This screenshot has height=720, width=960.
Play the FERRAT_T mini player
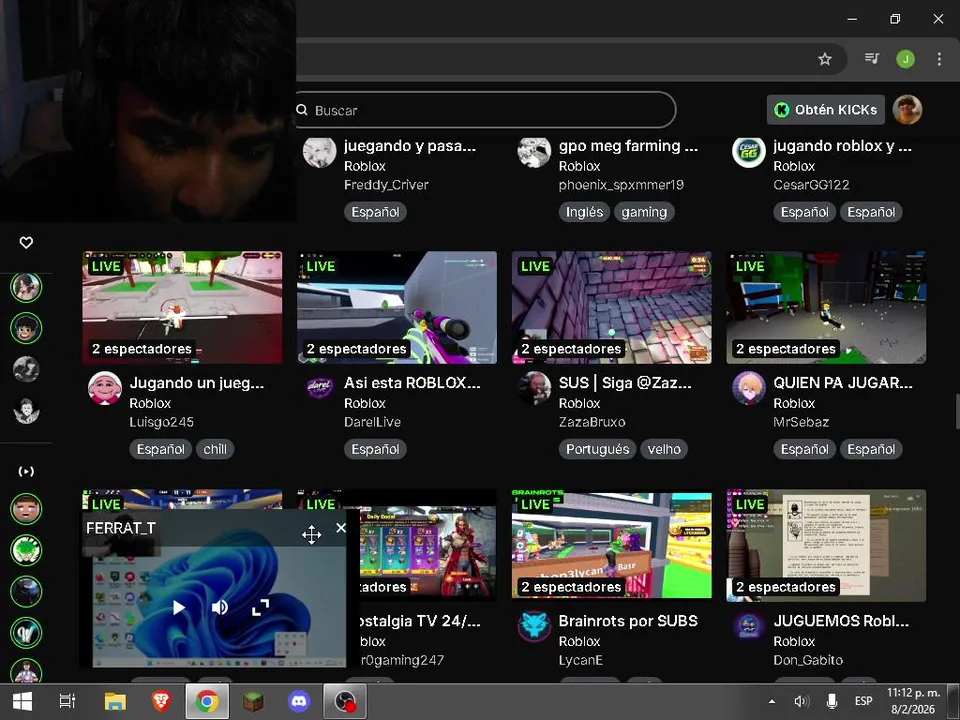pyautogui.click(x=178, y=607)
